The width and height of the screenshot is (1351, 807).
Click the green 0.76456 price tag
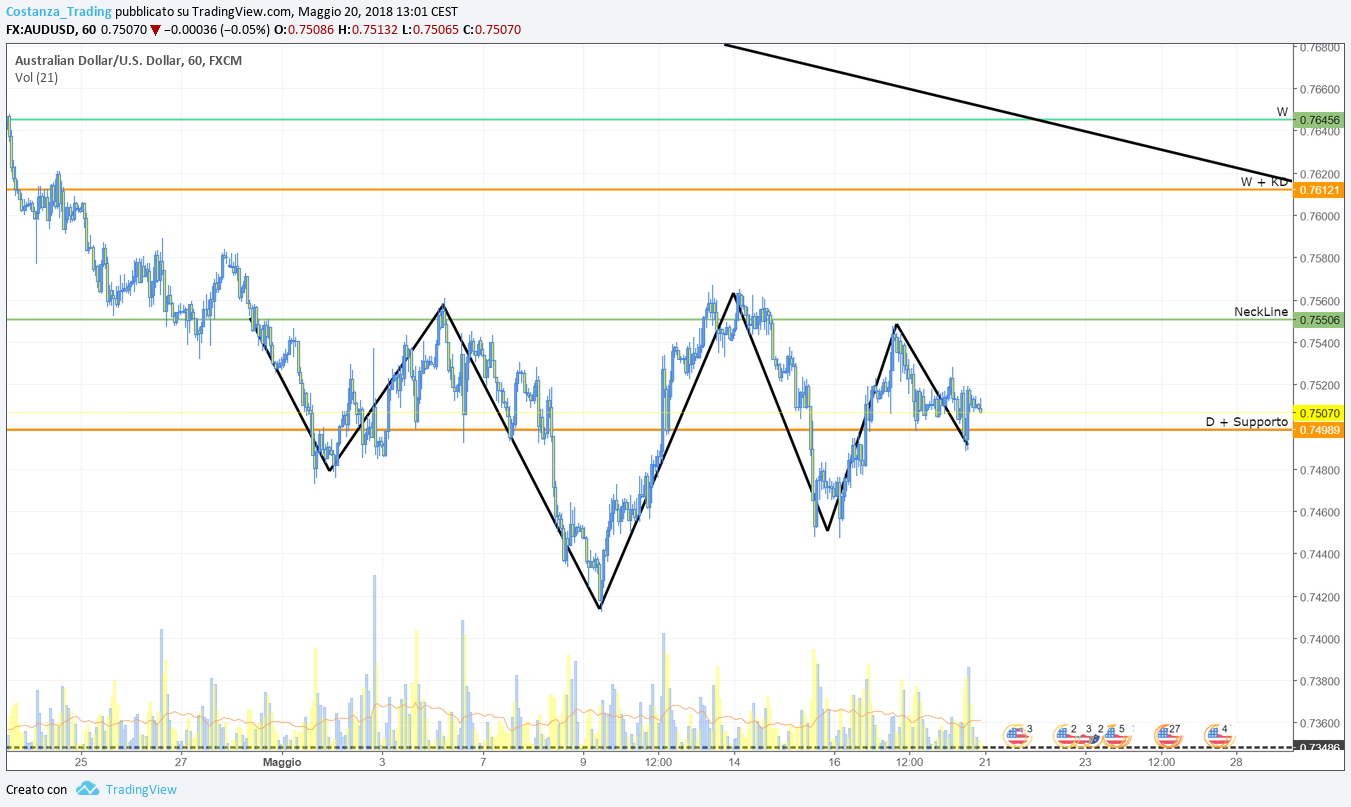coord(1319,120)
